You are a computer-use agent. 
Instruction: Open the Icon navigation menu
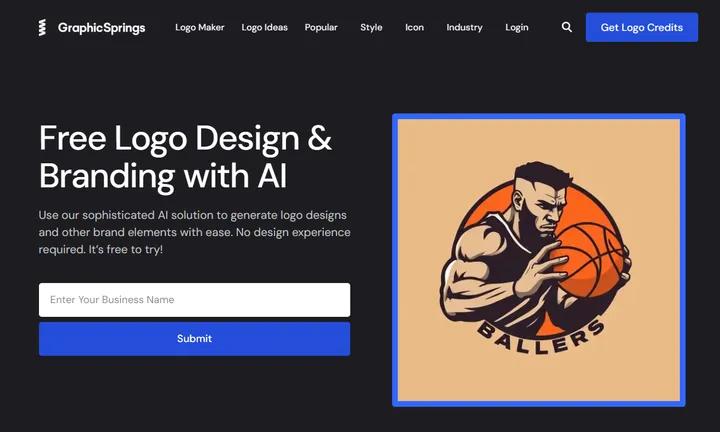[414, 28]
